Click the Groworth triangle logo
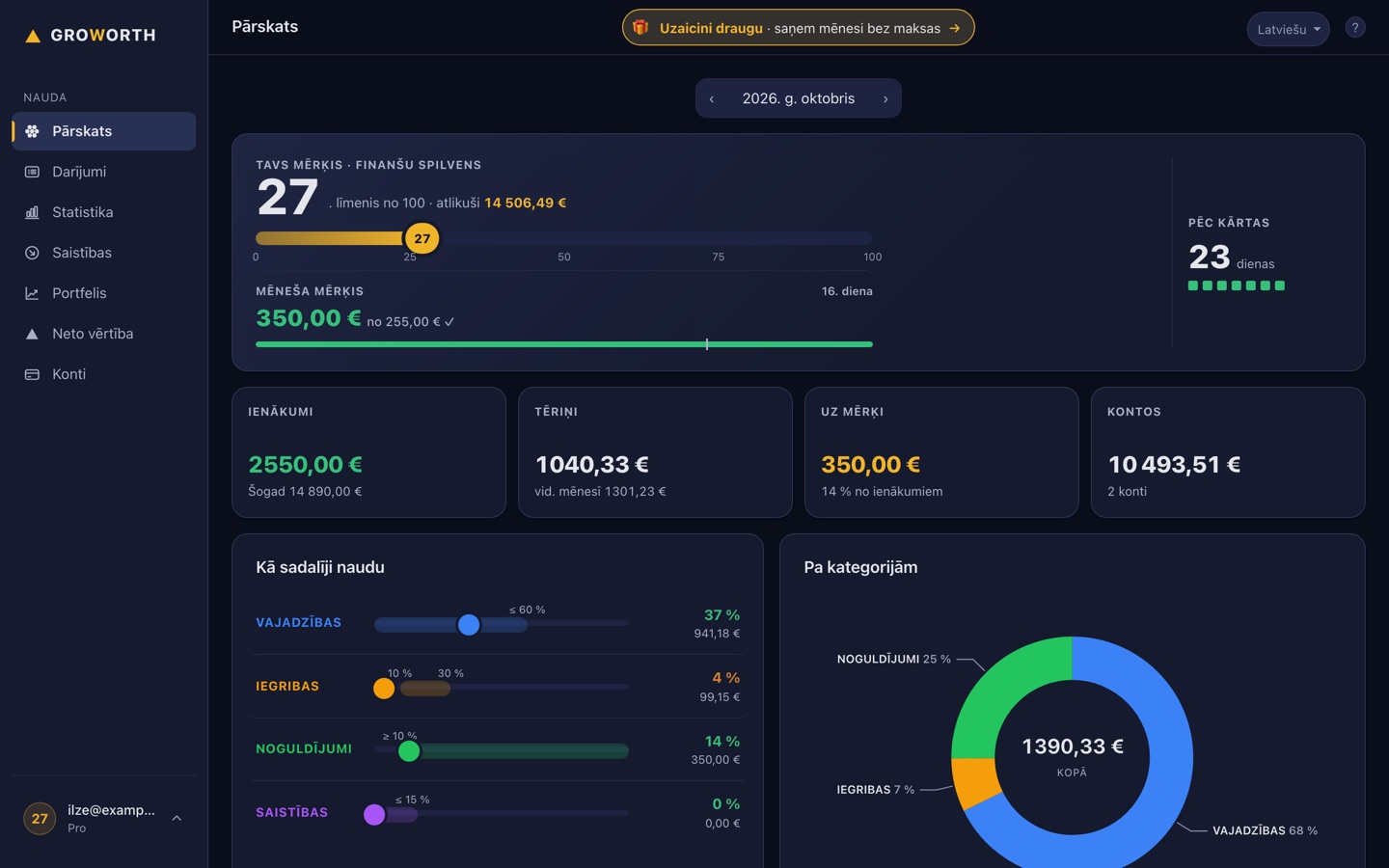1389x868 pixels. pyautogui.click(x=33, y=36)
